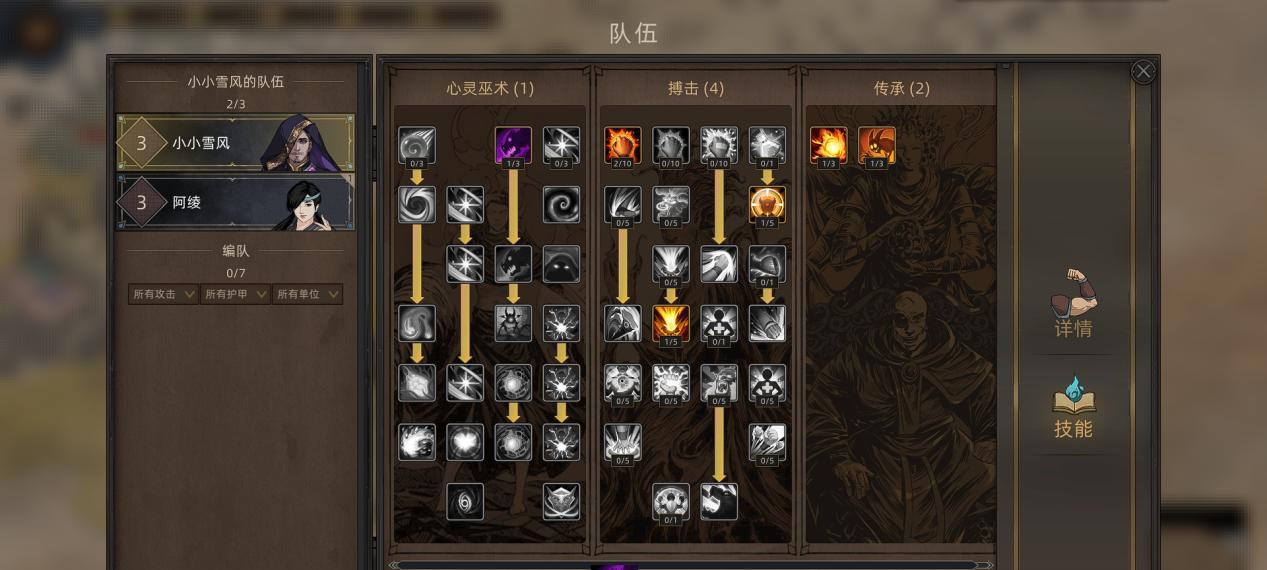The height and width of the screenshot is (570, 1267).
Task: Switch to the 技能 skills tab
Action: [x=1073, y=407]
